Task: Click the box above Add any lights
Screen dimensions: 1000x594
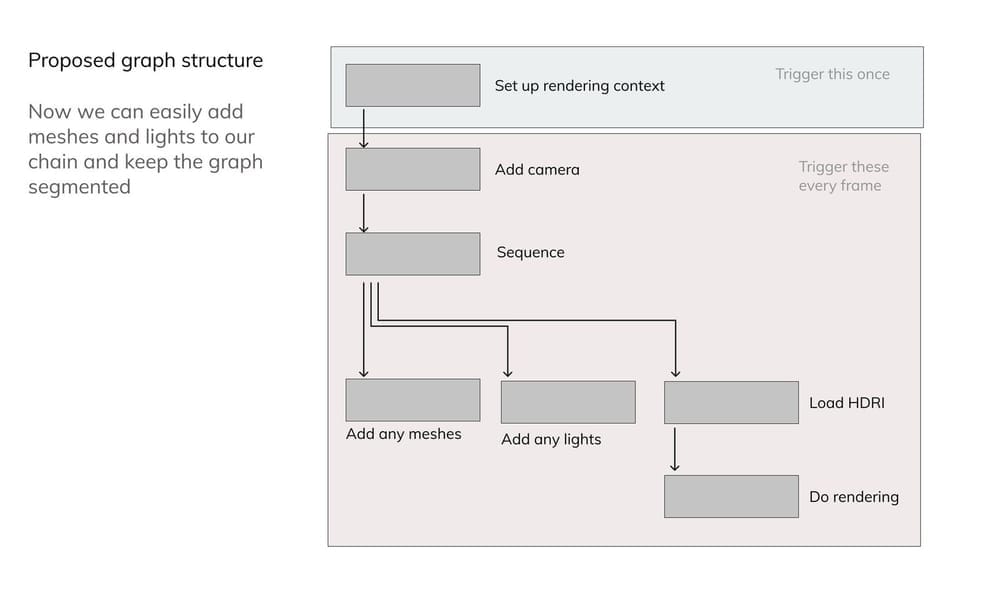Action: click(x=567, y=402)
